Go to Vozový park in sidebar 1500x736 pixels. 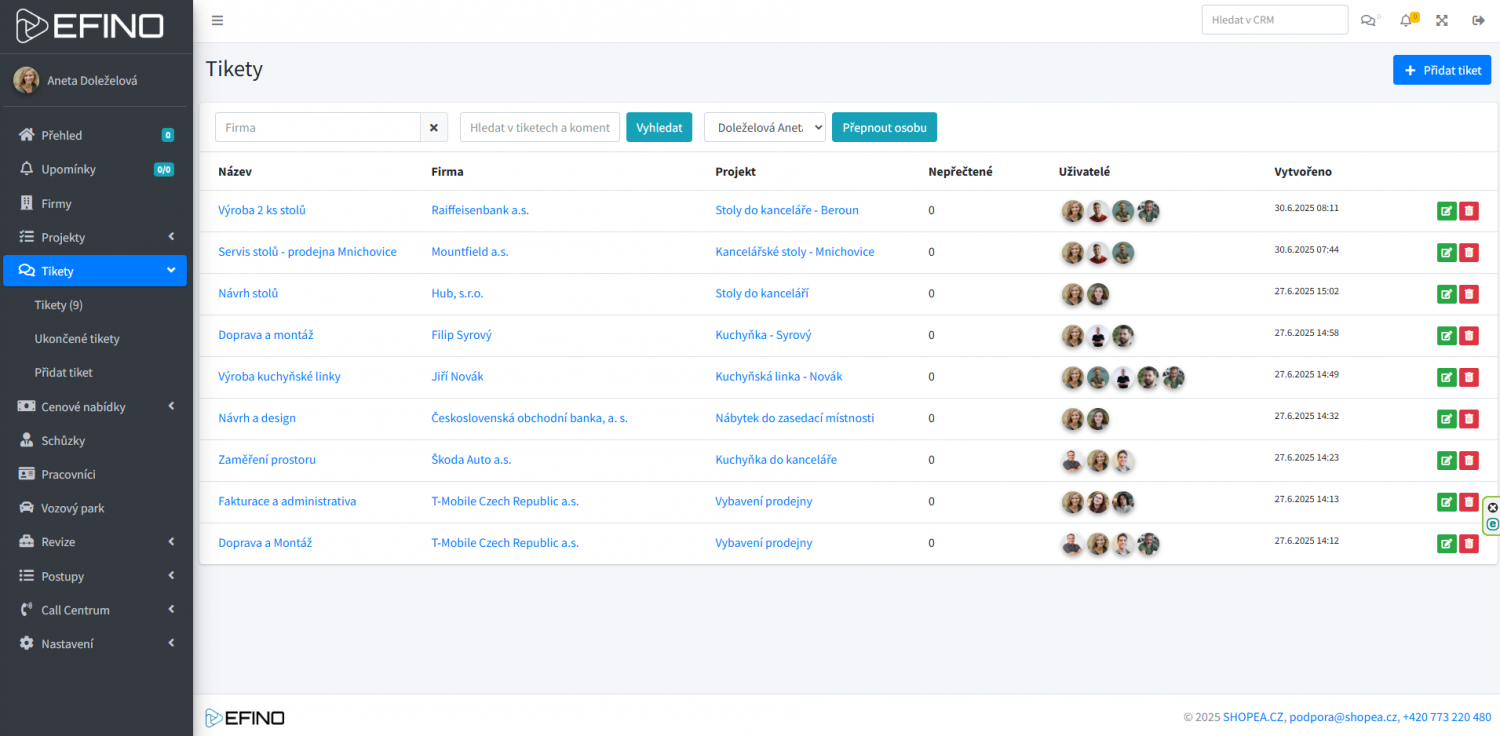tap(73, 508)
